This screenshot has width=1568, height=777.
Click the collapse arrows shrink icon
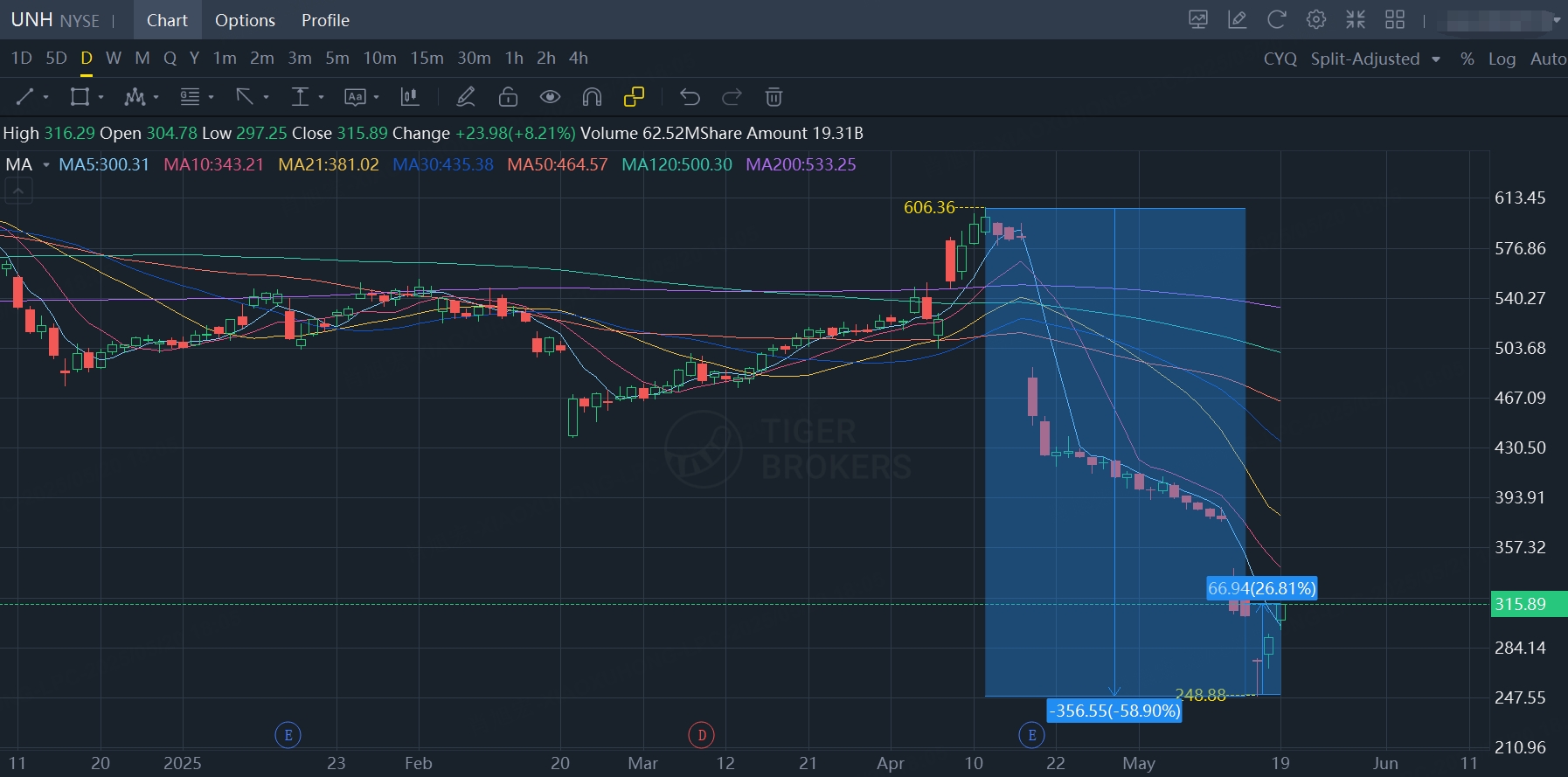[1356, 19]
